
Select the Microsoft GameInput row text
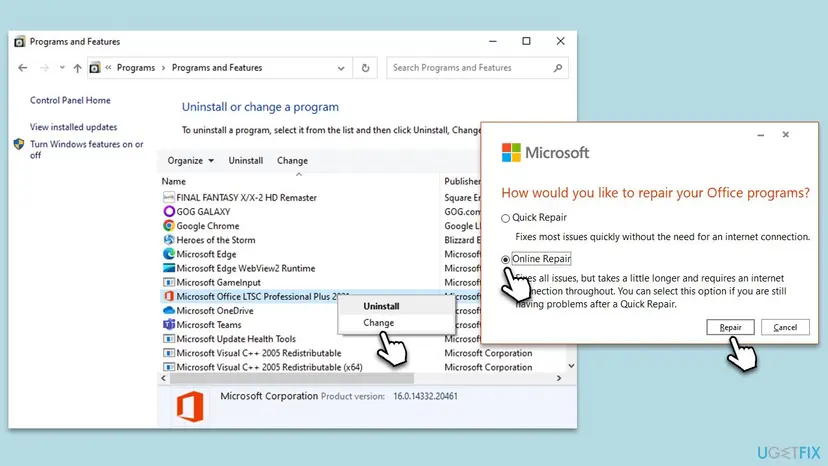pos(219,283)
